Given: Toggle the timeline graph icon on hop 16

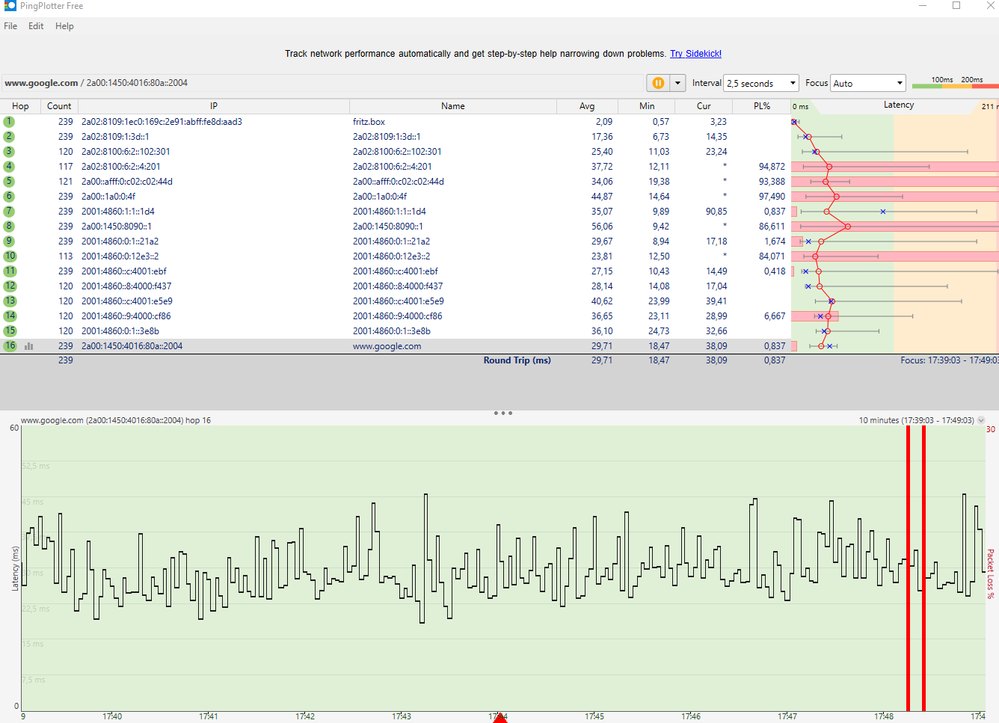Looking at the screenshot, I should tap(29, 347).
